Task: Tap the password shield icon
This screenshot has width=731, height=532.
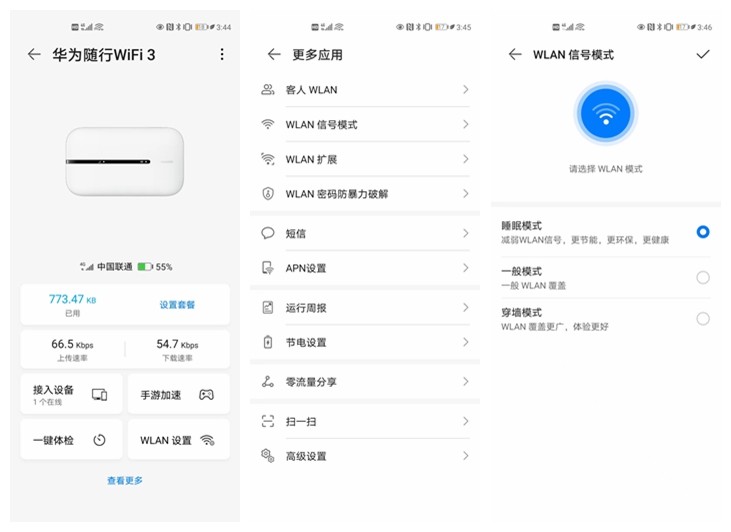Action: point(268,193)
